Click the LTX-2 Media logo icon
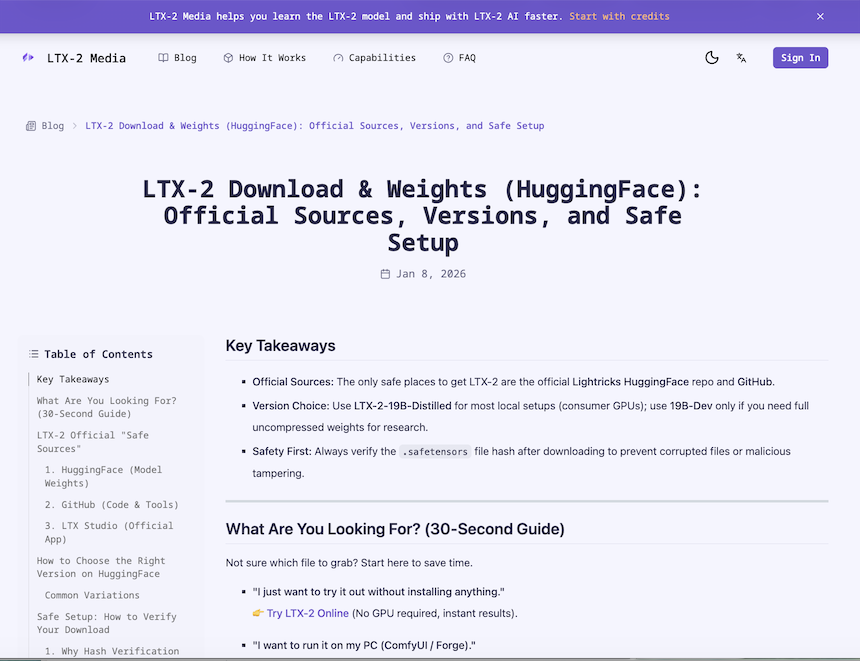The image size is (860, 666). coord(28,58)
